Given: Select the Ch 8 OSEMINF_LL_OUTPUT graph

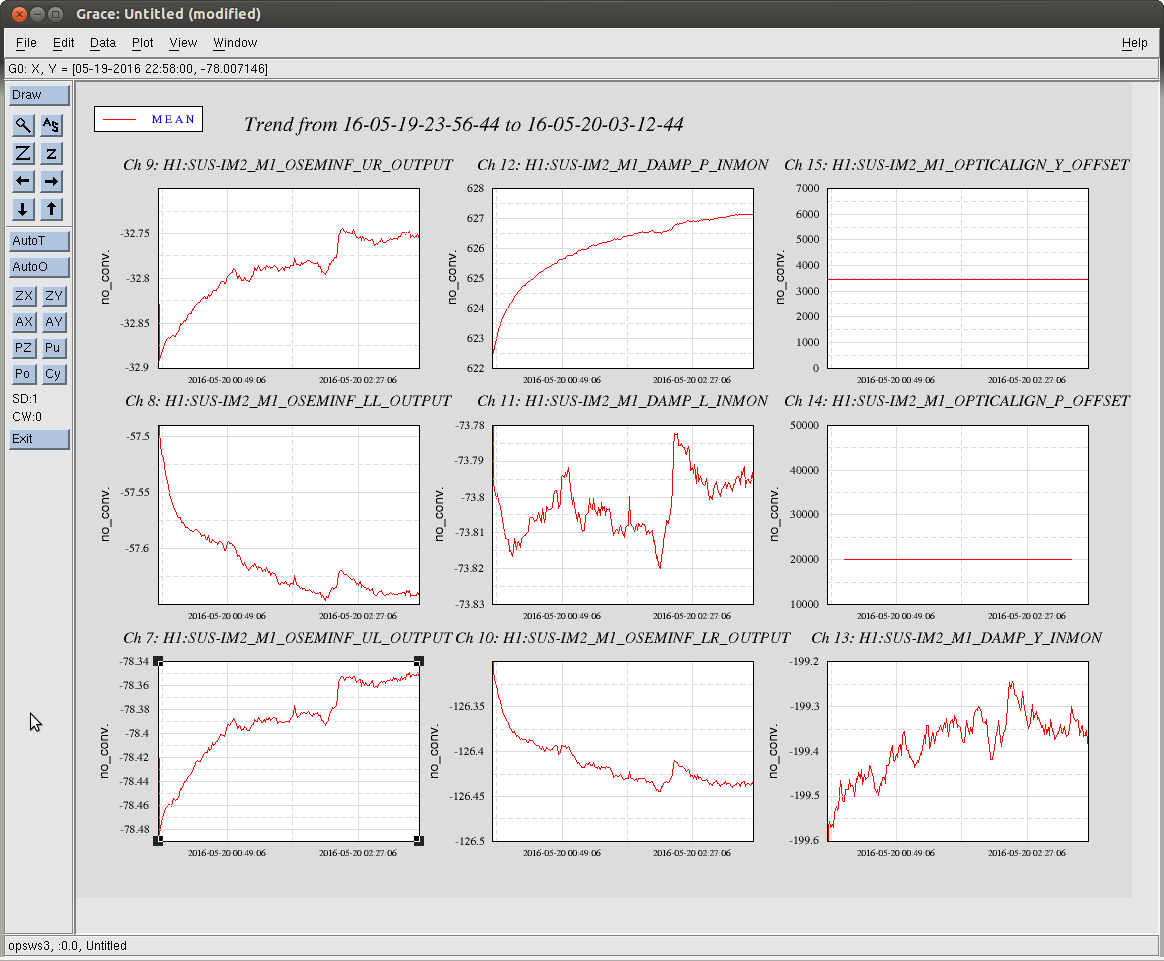Looking at the screenshot, I should pyautogui.click(x=289, y=514).
